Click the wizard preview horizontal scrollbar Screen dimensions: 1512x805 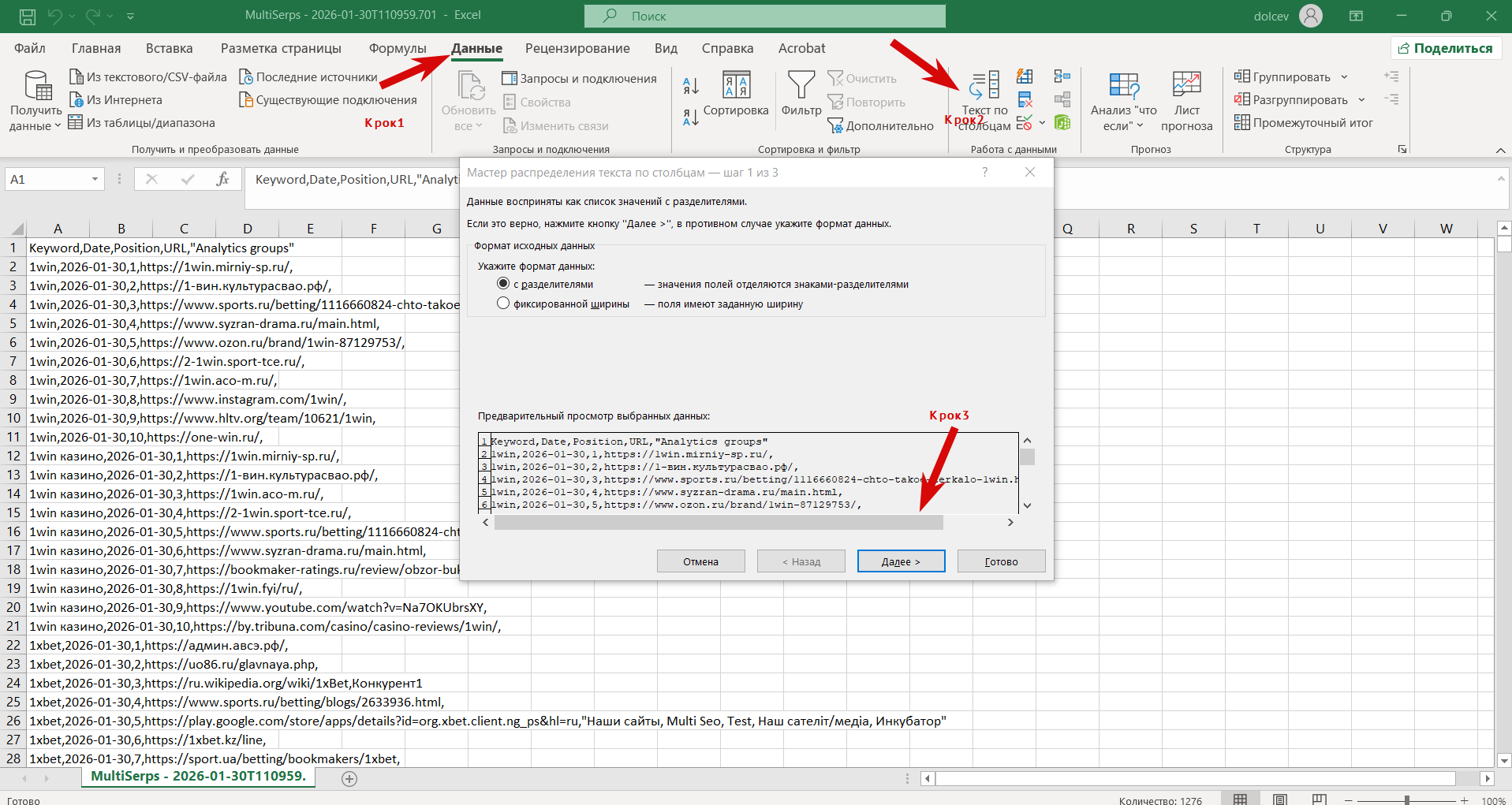719,522
